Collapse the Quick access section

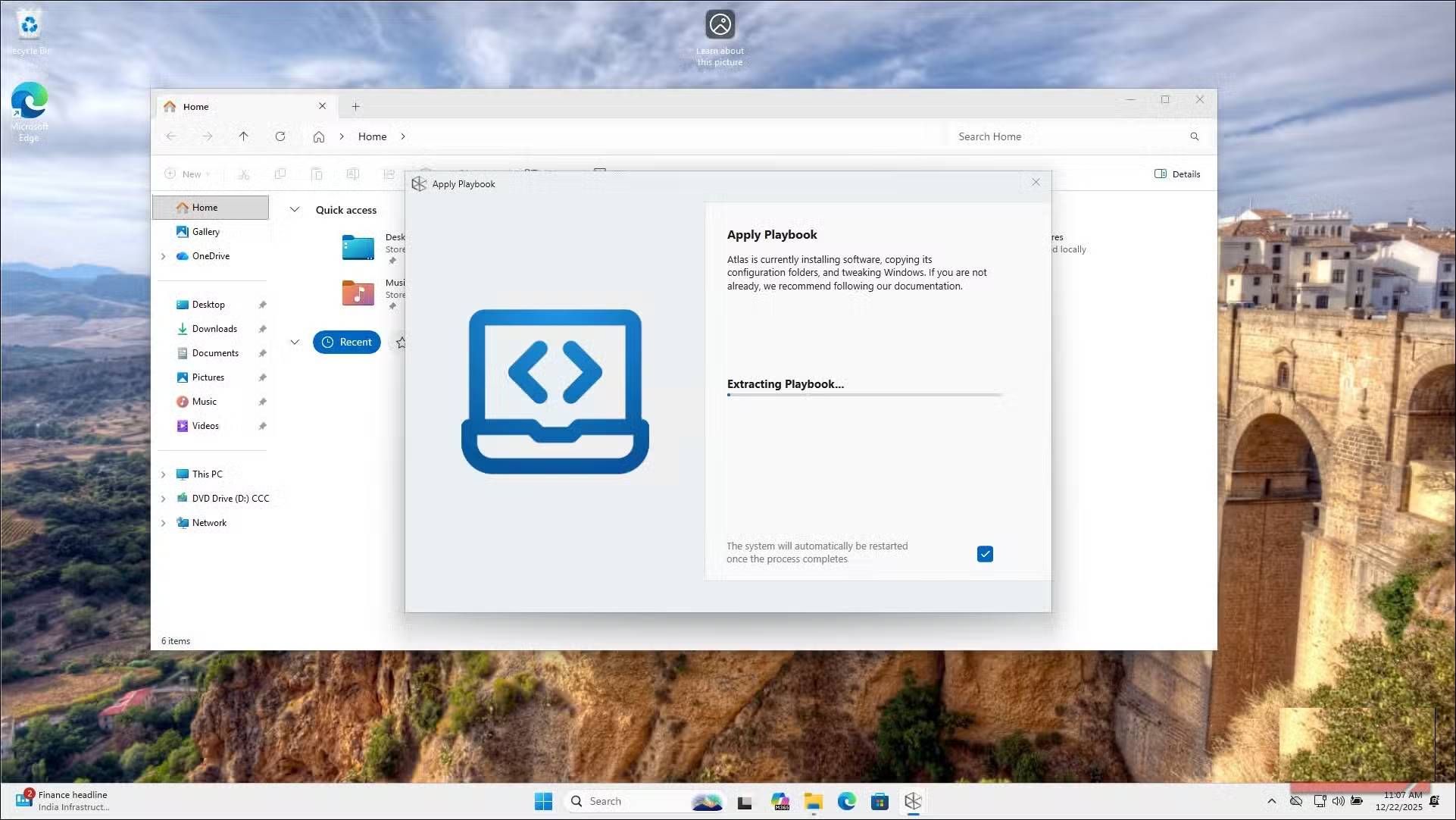click(295, 210)
